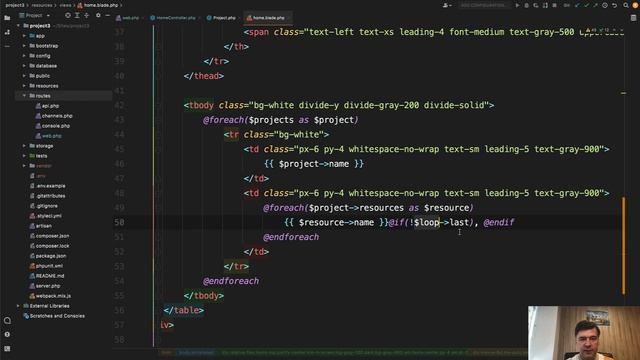
Task: Click resources in the breadcrumb path
Action: coord(42,5)
